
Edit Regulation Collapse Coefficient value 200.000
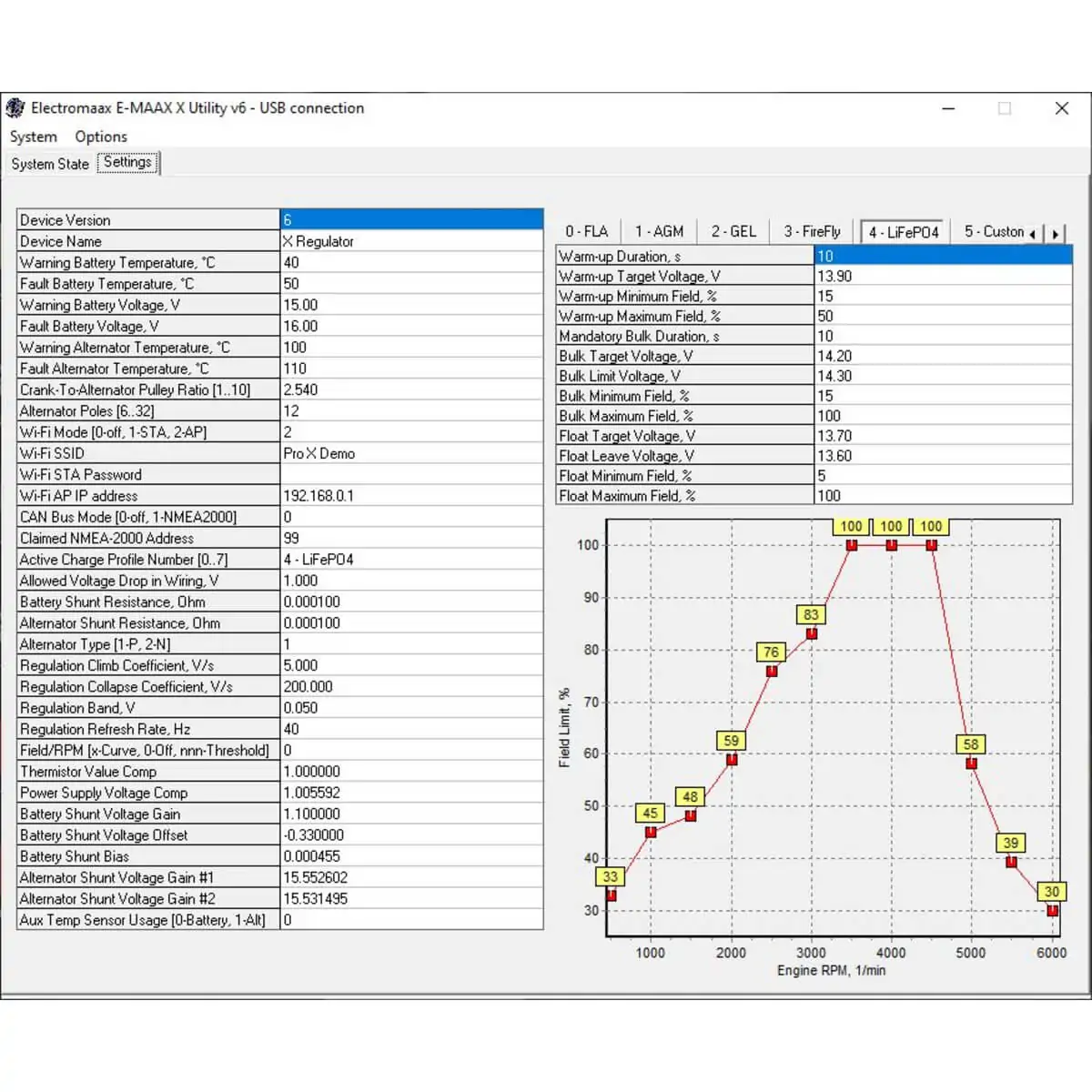pyautogui.click(x=411, y=686)
